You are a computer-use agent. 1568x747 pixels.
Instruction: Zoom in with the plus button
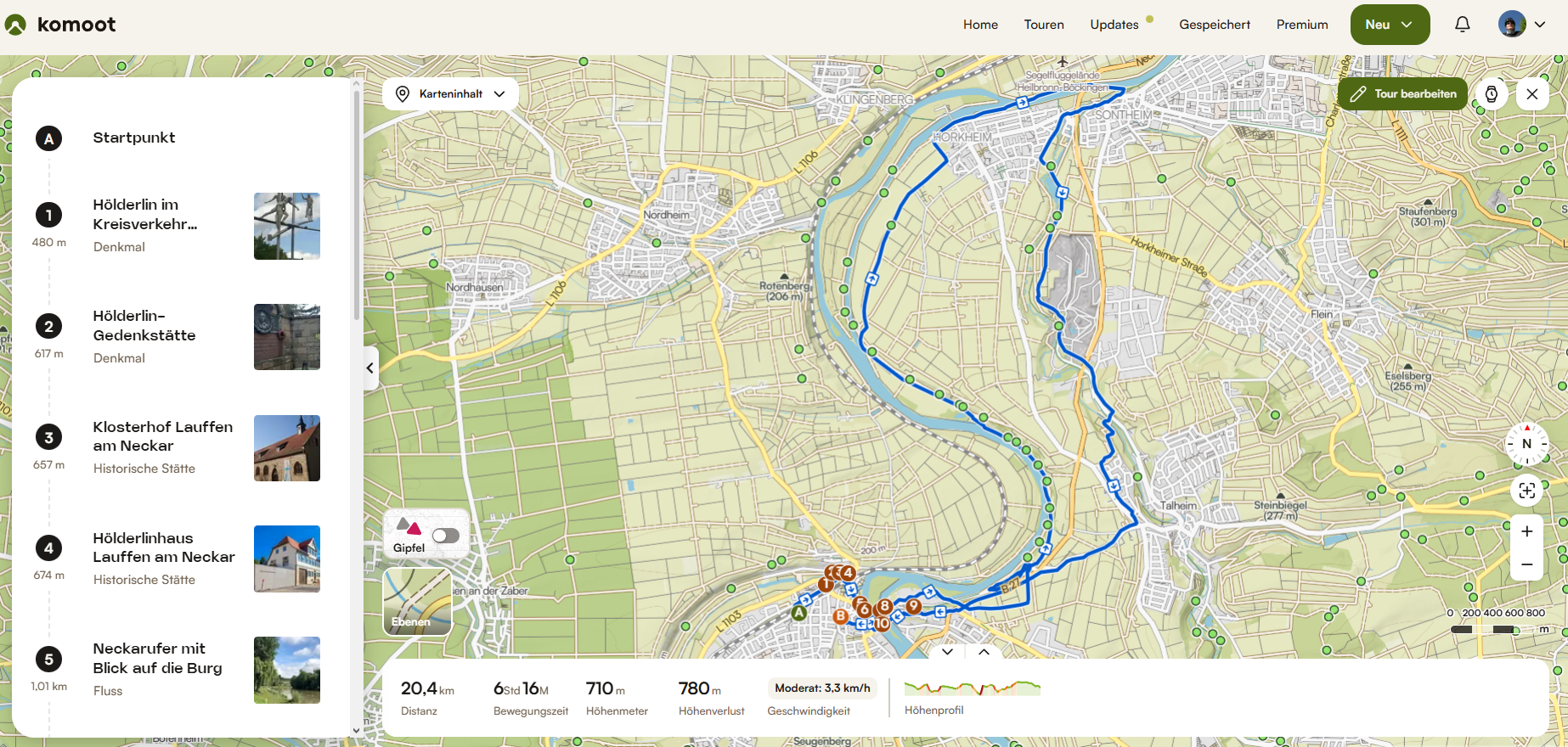(x=1526, y=531)
